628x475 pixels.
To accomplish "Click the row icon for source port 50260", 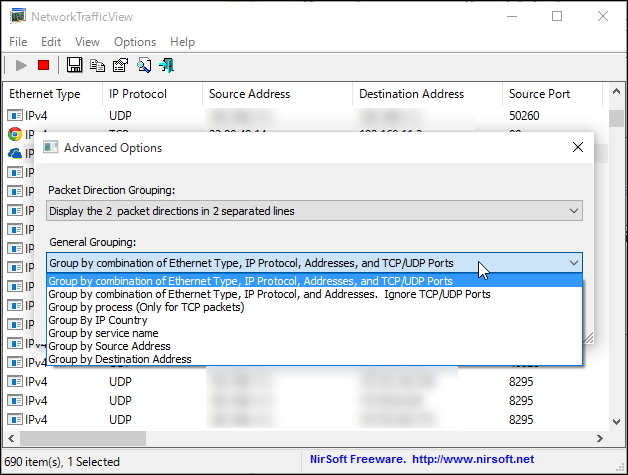I will pyautogui.click(x=15, y=116).
